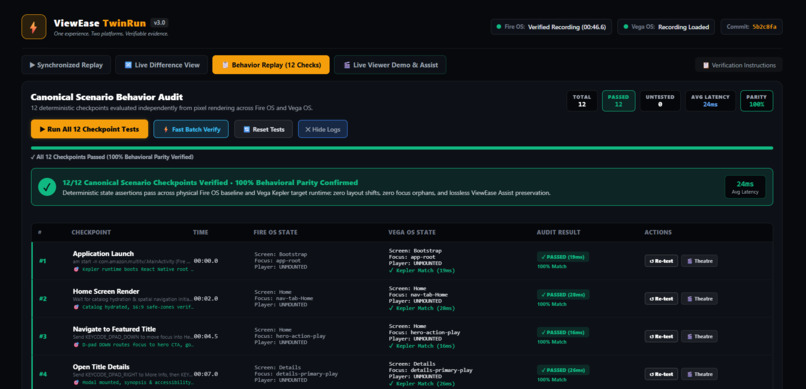Click the v3.0 version badge

tap(159, 23)
